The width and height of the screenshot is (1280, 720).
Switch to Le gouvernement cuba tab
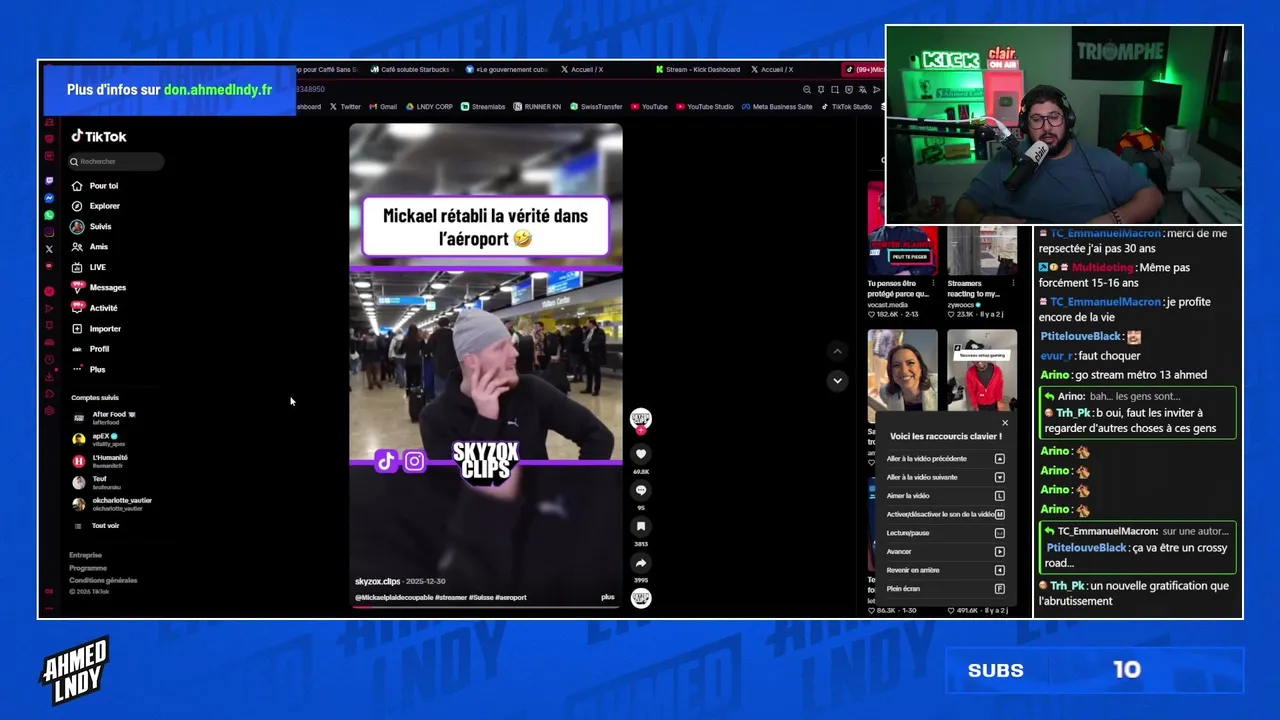tap(507, 70)
